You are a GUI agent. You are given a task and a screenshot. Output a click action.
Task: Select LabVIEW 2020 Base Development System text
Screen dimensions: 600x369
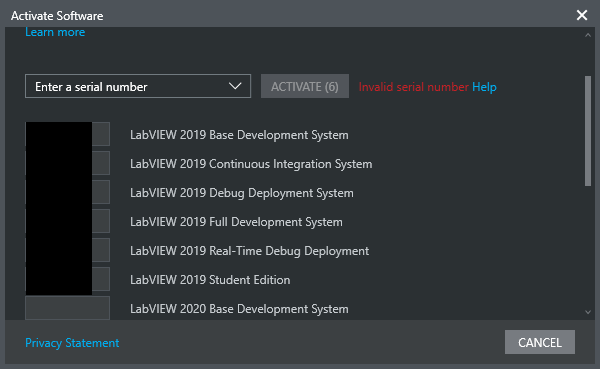tap(239, 309)
